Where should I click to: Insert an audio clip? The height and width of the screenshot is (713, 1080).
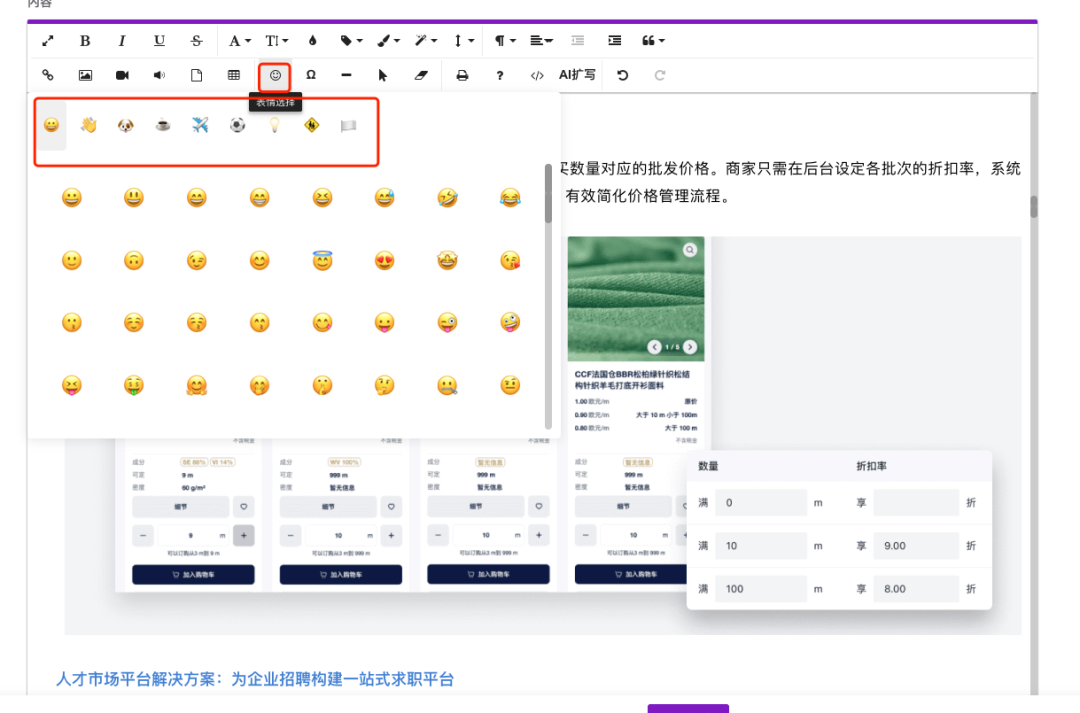point(159,75)
